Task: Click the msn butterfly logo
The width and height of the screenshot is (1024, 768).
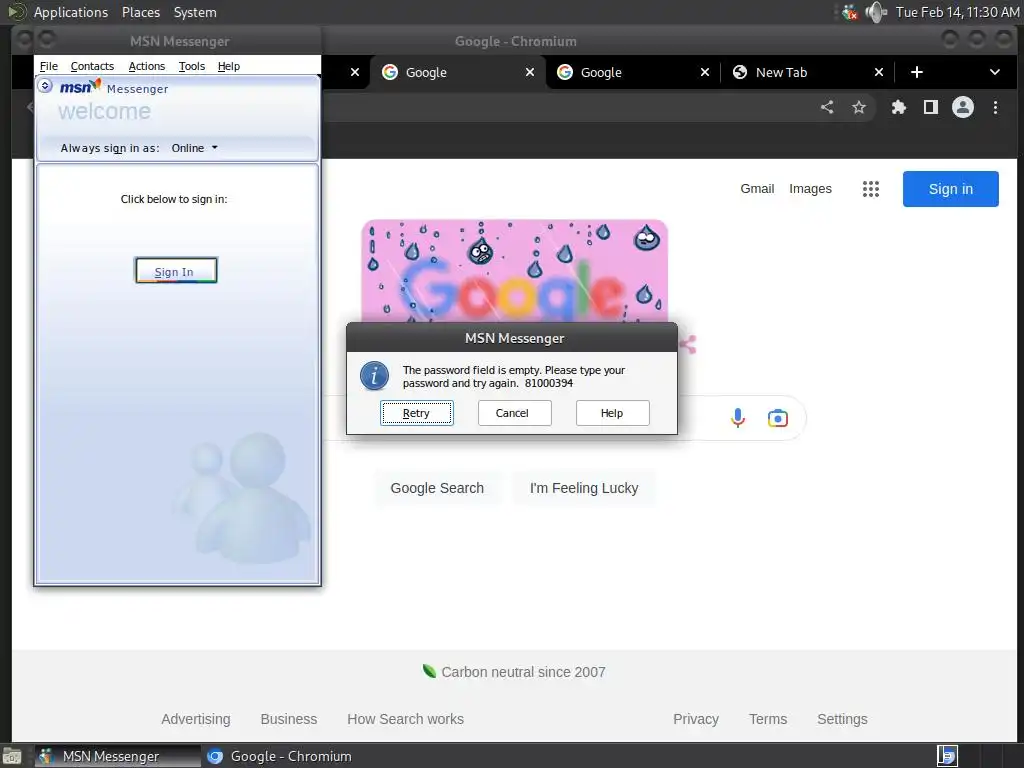Action: (80, 86)
